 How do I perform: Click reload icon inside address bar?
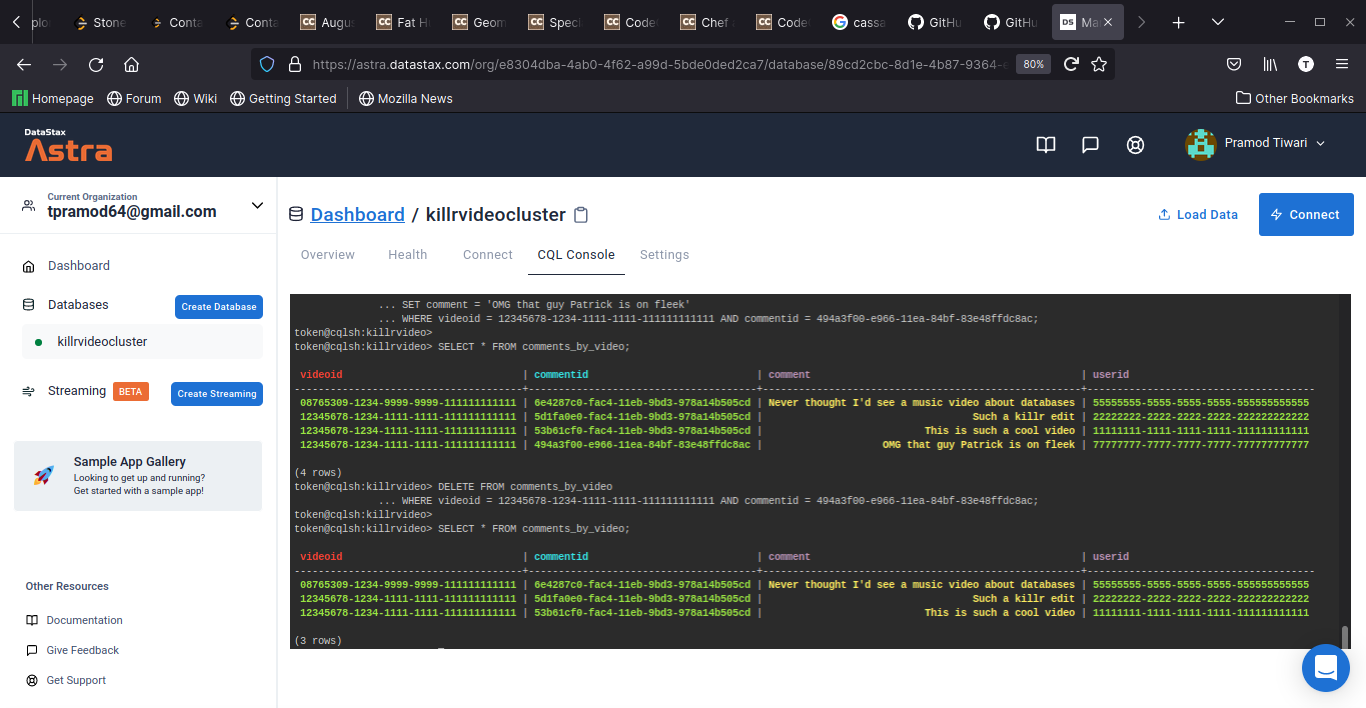1071,64
